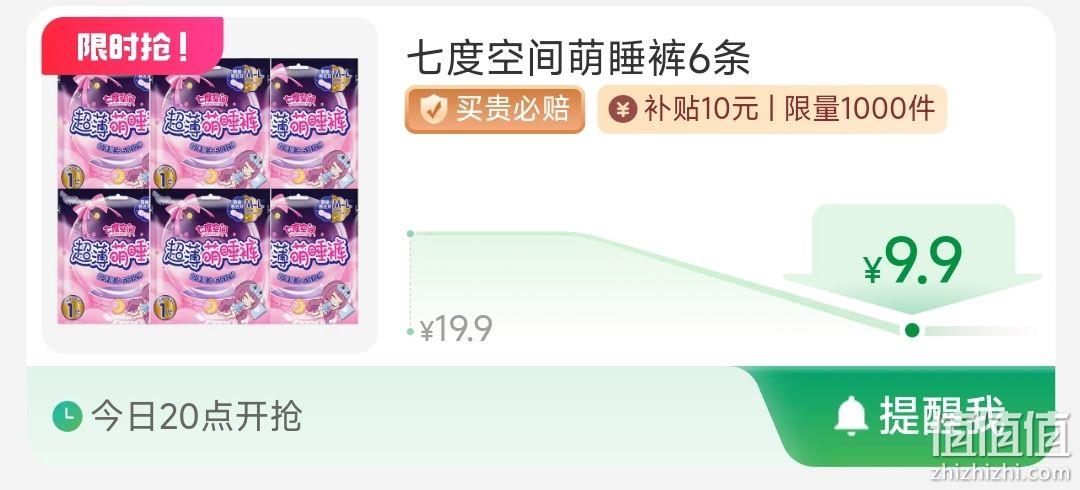Image resolution: width=1080 pixels, height=490 pixels.
Task: Click the 值值值 watermark logo
Action: pos(1000,434)
